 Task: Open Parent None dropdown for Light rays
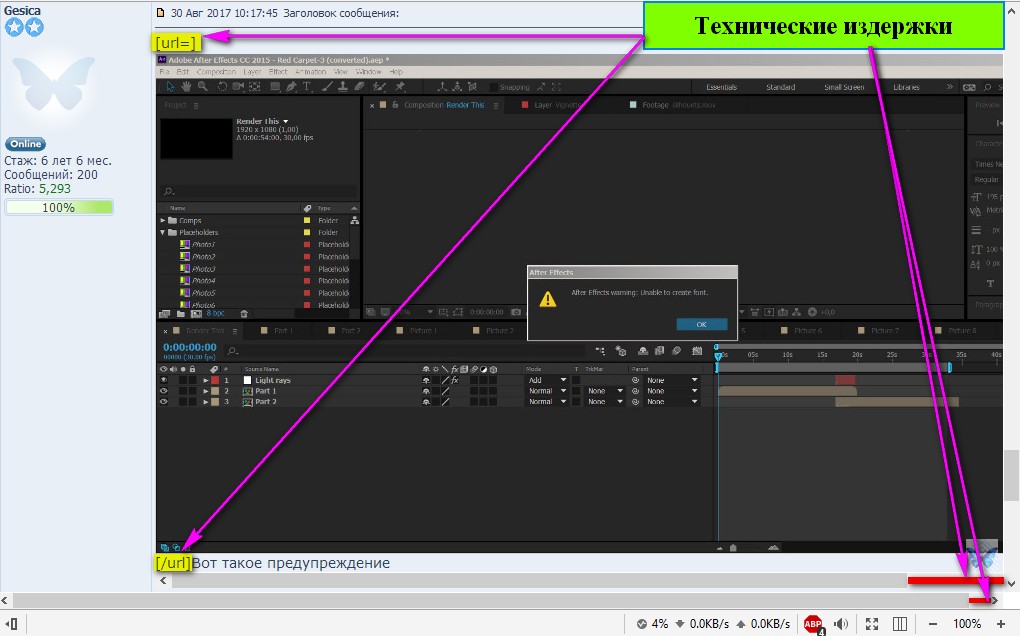[672, 380]
